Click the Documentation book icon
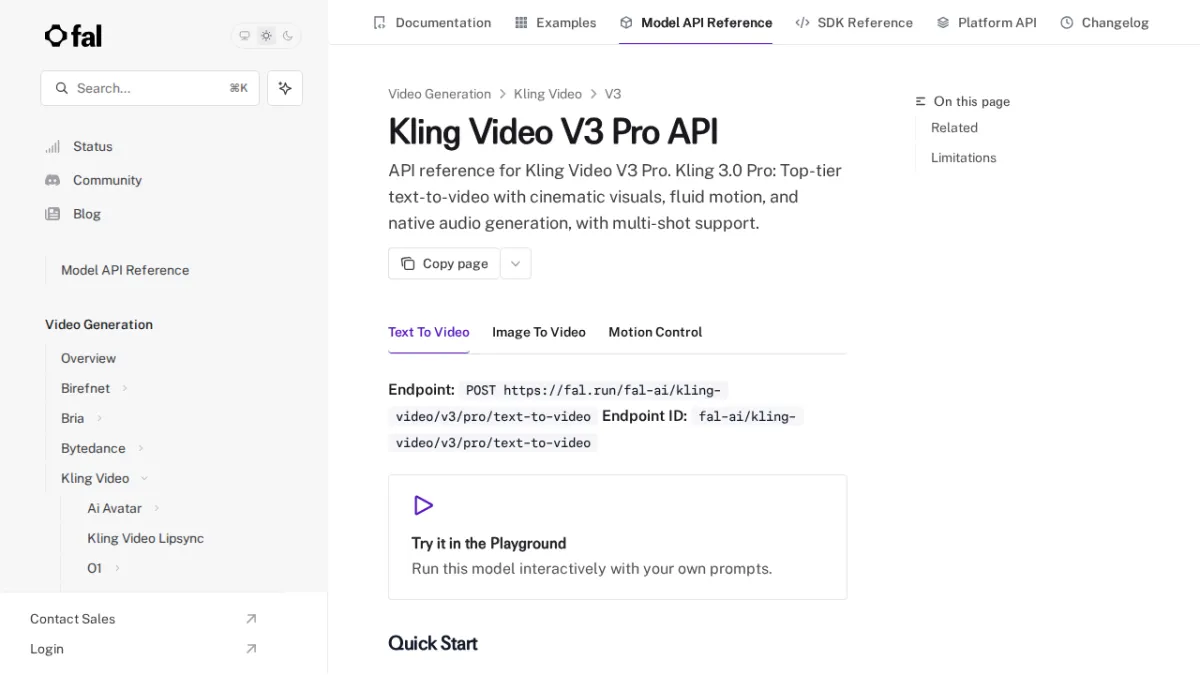The width and height of the screenshot is (1200, 675). coord(379,22)
